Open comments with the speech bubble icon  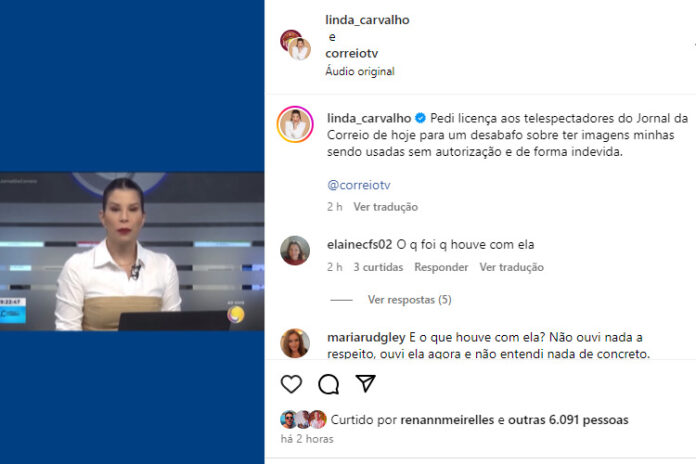pos(329,384)
